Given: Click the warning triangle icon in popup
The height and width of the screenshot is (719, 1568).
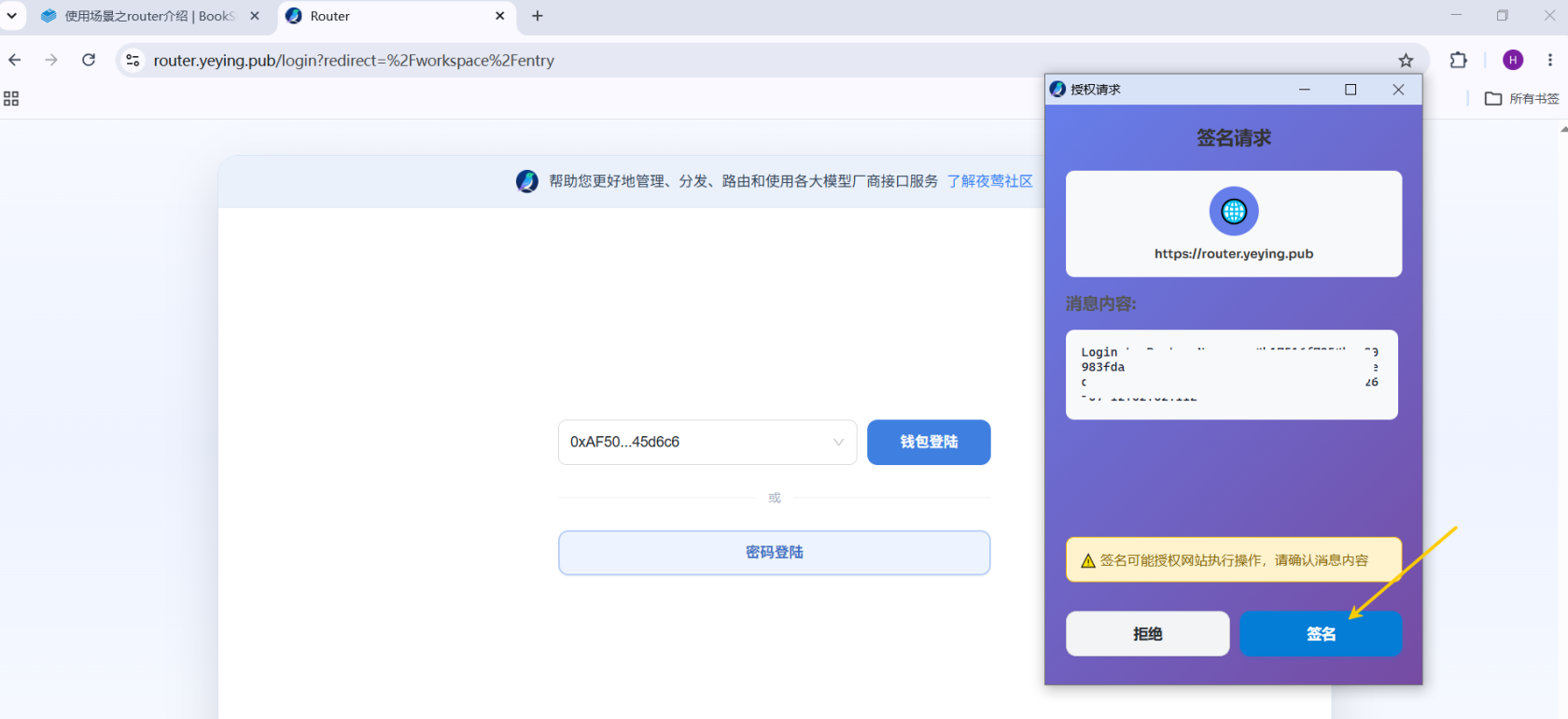Looking at the screenshot, I should coord(1087,560).
